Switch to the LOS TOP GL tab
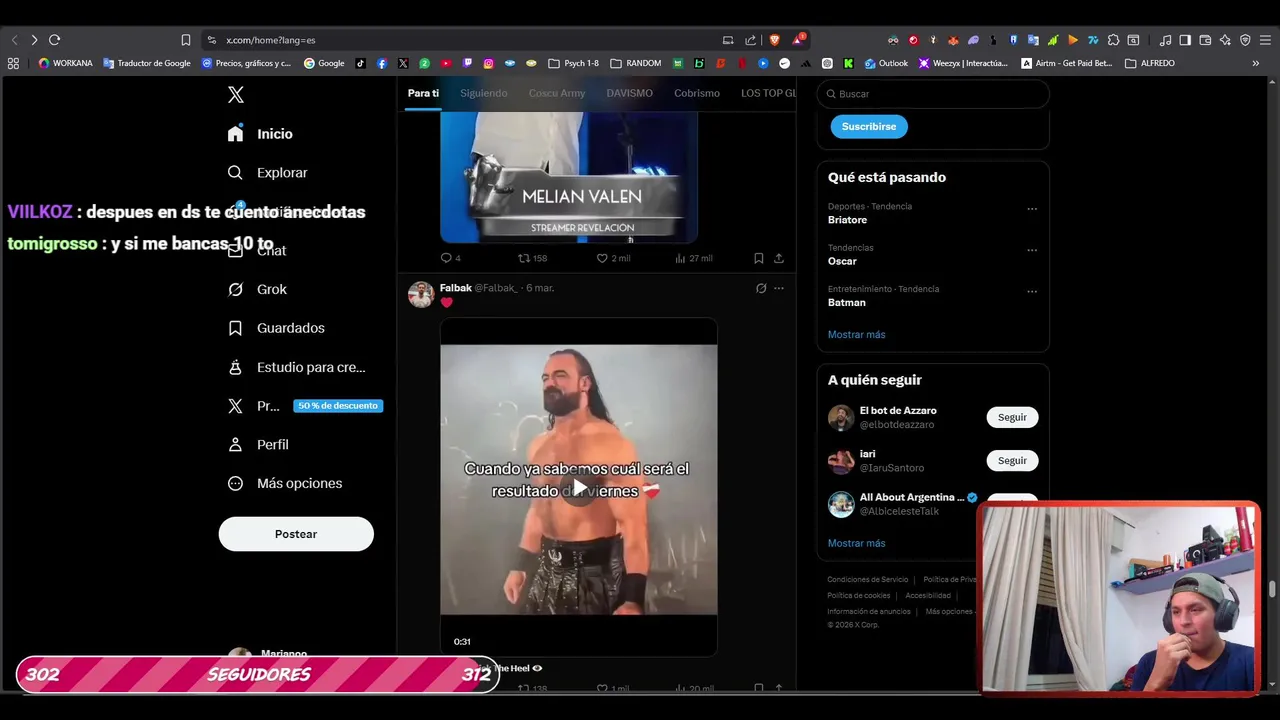The height and width of the screenshot is (720, 1280). pos(768,93)
